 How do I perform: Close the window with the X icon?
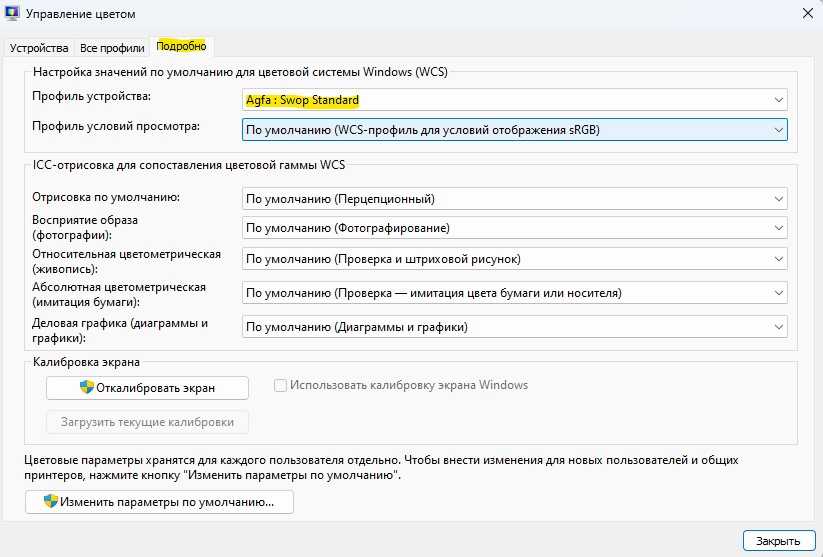[x=806, y=14]
